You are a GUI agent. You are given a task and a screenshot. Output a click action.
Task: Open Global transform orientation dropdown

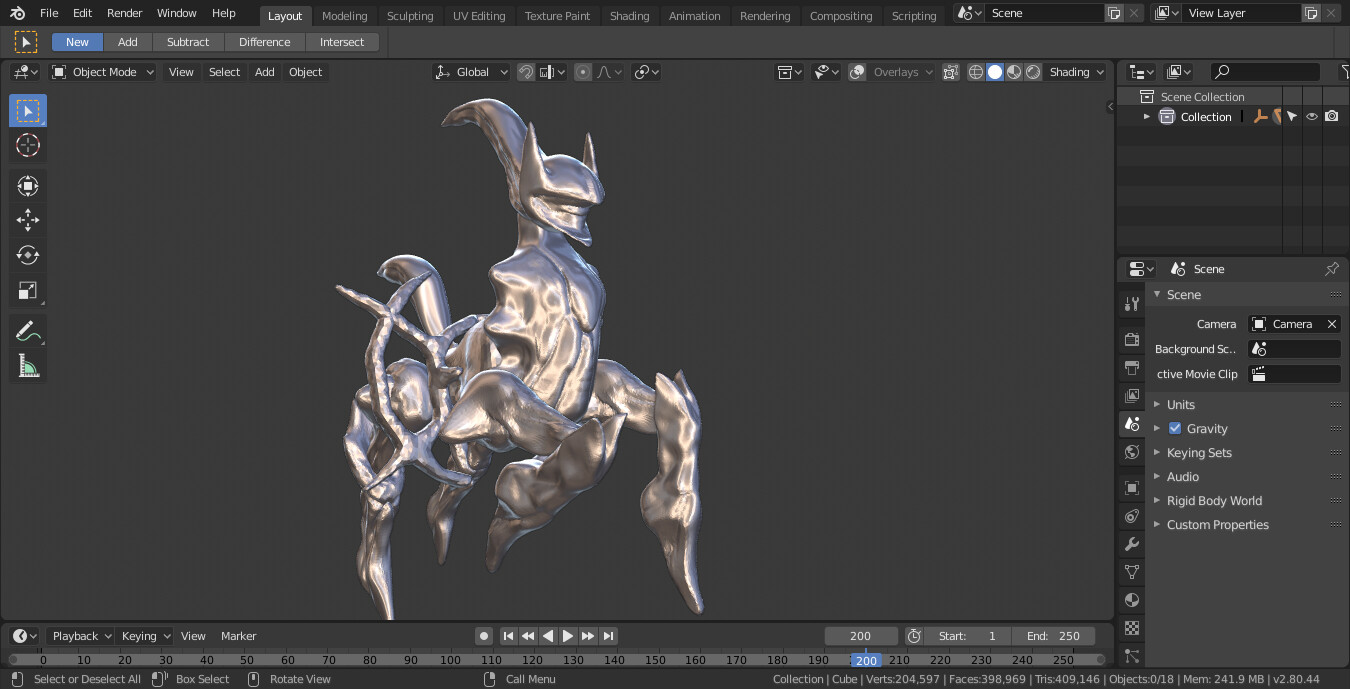pyautogui.click(x=471, y=72)
